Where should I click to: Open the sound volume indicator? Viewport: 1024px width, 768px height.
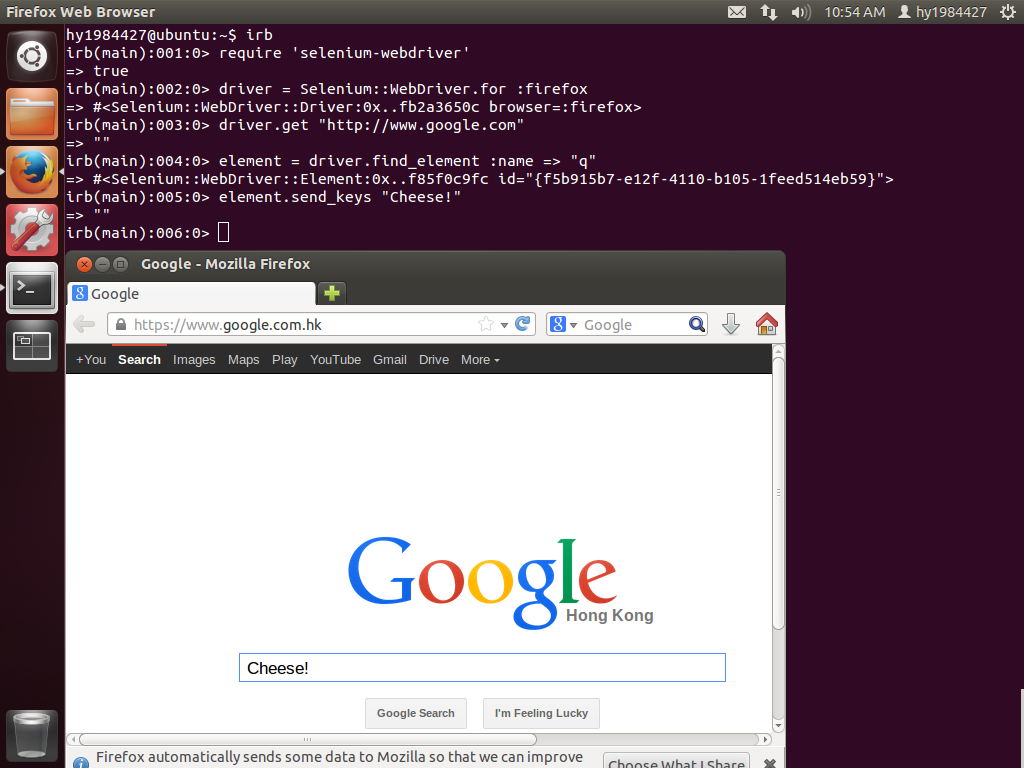click(x=800, y=12)
